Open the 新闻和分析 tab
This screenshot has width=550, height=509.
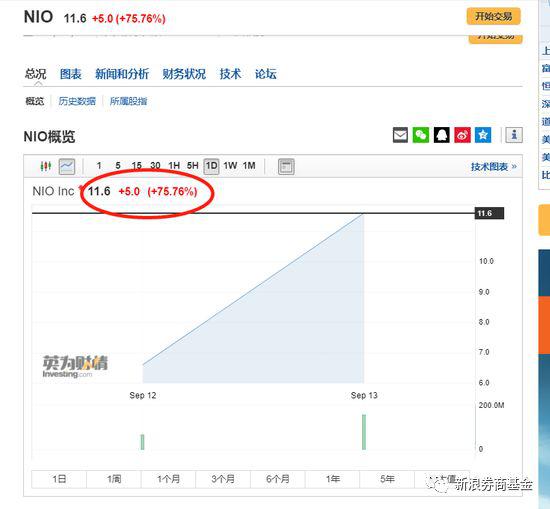click(122, 74)
